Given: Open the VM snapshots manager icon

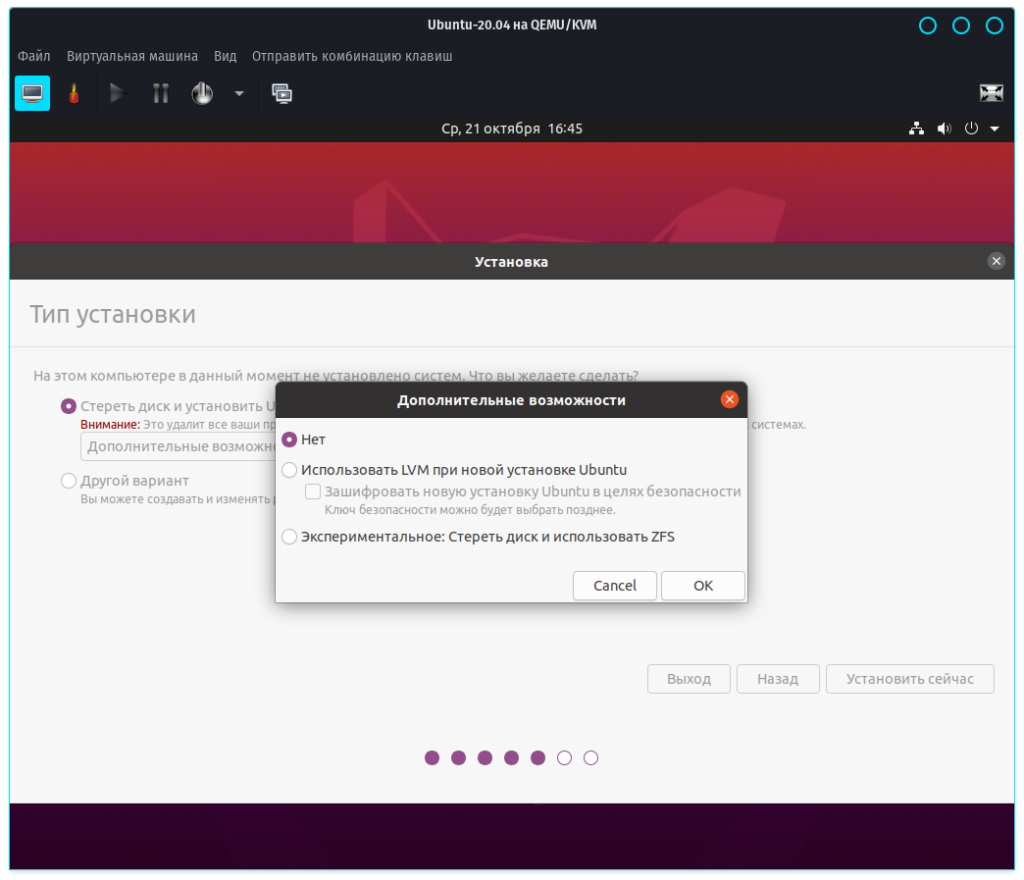Looking at the screenshot, I should pos(282,93).
